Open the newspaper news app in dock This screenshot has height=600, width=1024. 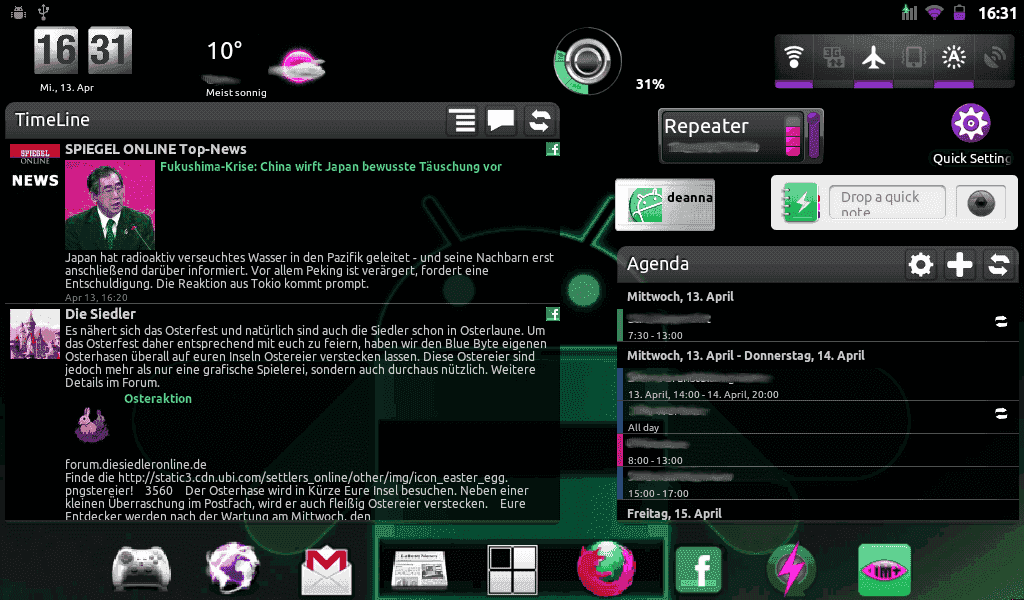click(420, 569)
